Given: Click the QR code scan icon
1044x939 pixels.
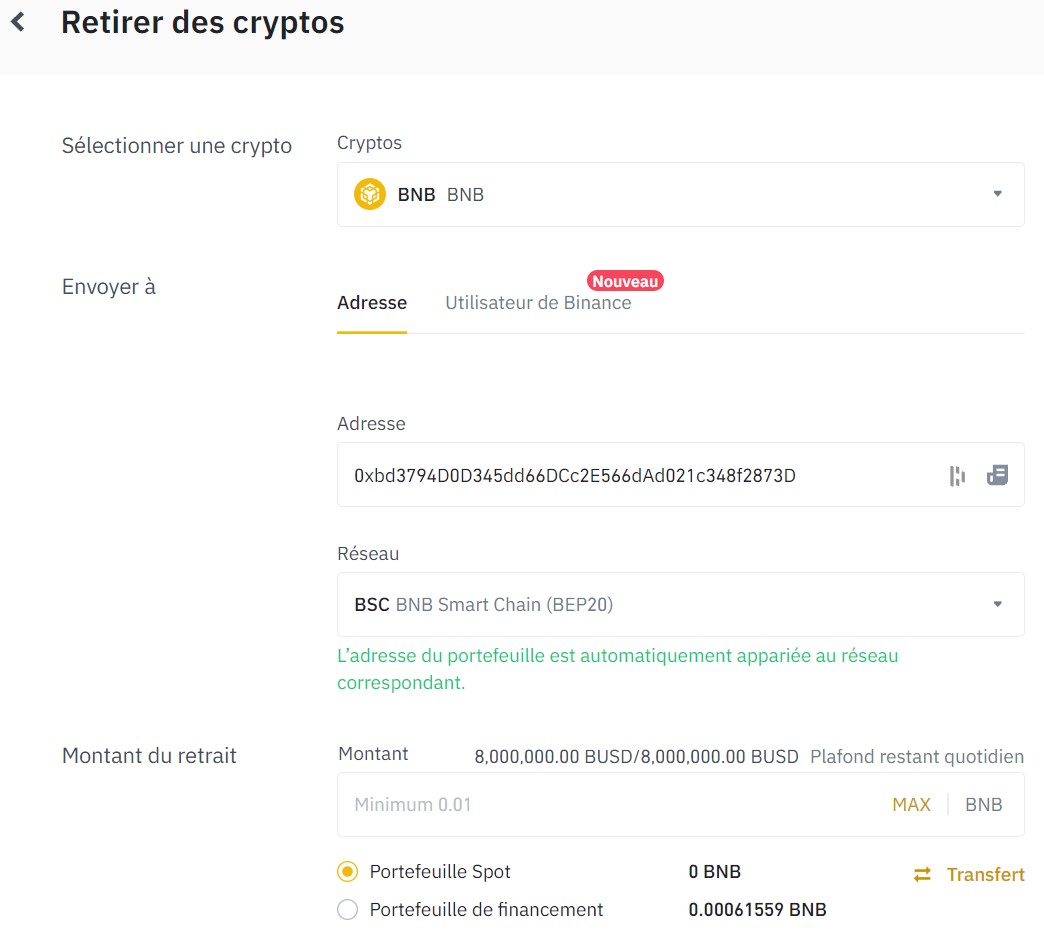Looking at the screenshot, I should click(x=956, y=475).
